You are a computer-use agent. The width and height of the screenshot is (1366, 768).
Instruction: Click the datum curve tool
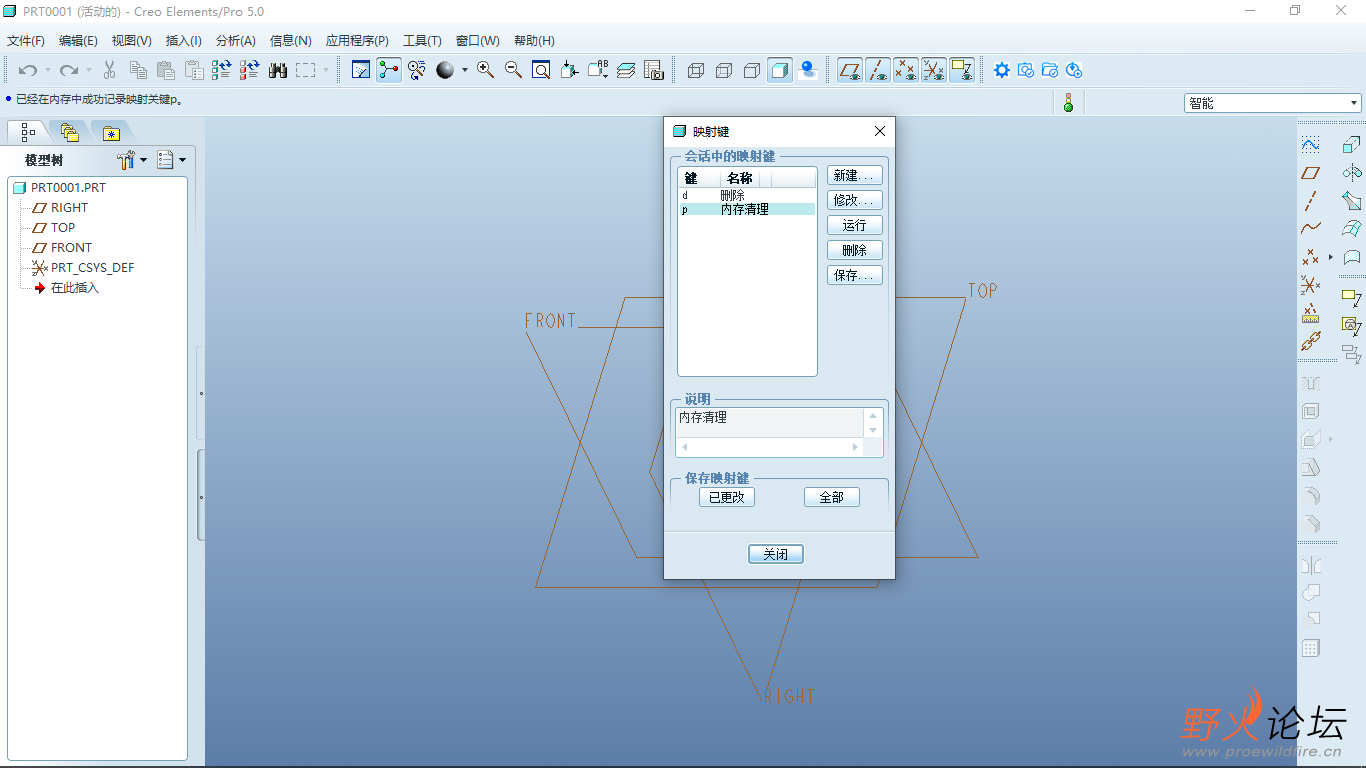1311,229
